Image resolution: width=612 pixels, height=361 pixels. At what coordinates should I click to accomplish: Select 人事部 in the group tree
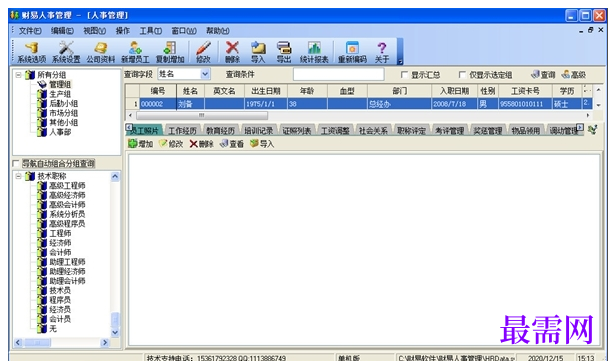[60, 132]
